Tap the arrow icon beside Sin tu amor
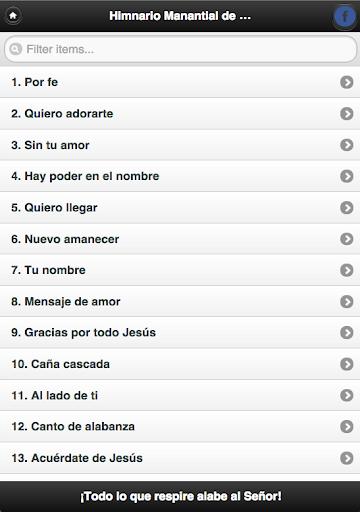The height and width of the screenshot is (512, 360). click(x=347, y=145)
